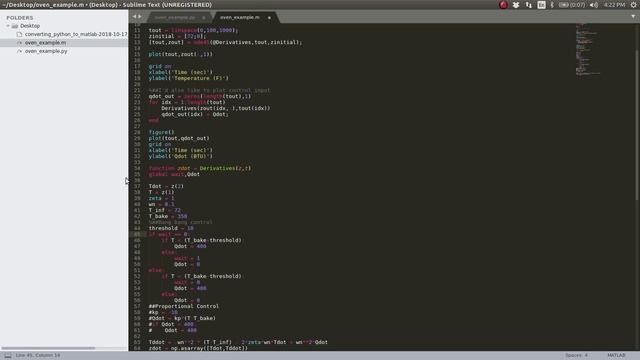Click Line 45, Column status text
This screenshot has height=360, width=640.
[x=38, y=356]
